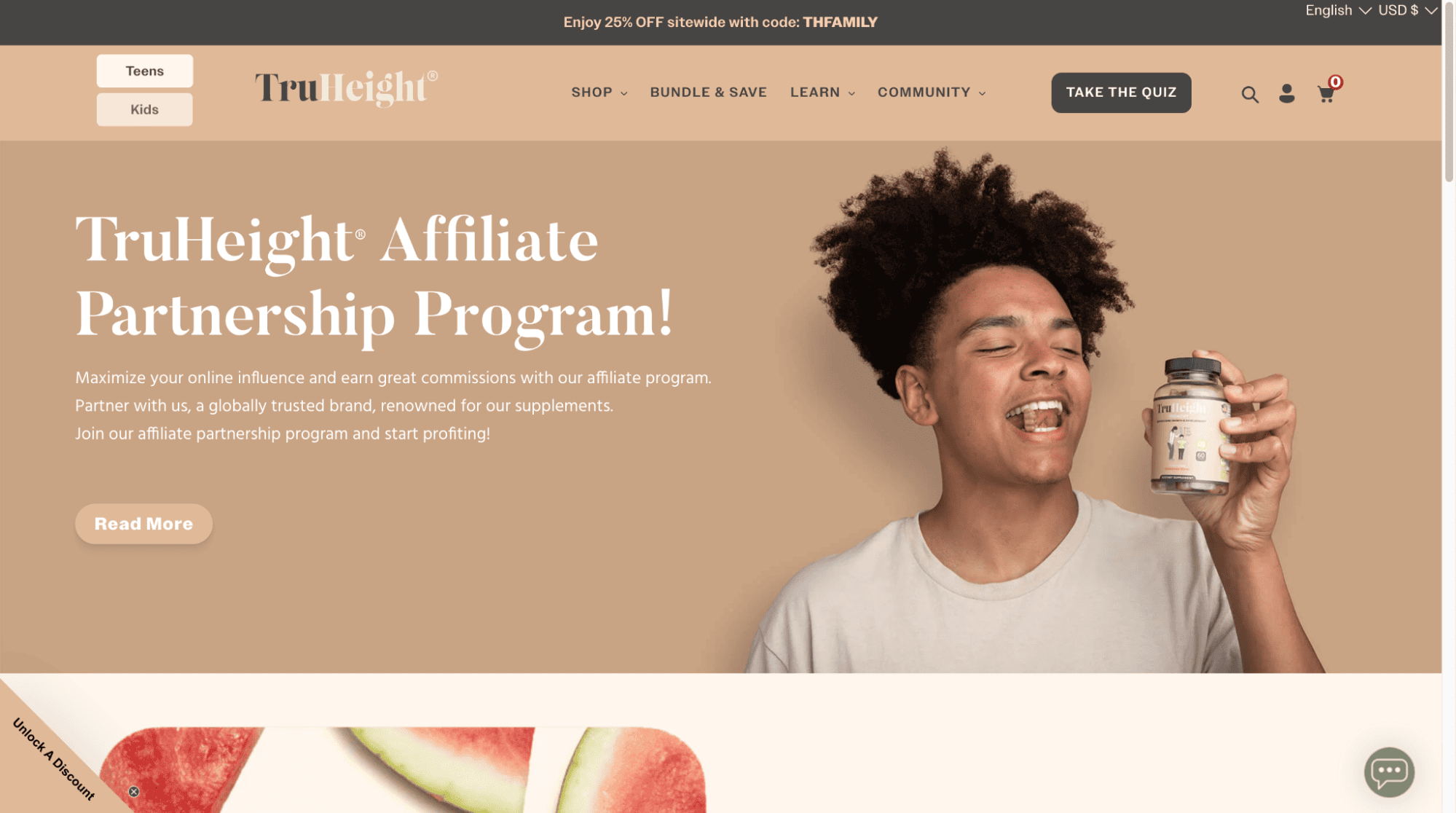The image size is (1456, 813).
Task: Click the Read More button
Action: point(143,524)
